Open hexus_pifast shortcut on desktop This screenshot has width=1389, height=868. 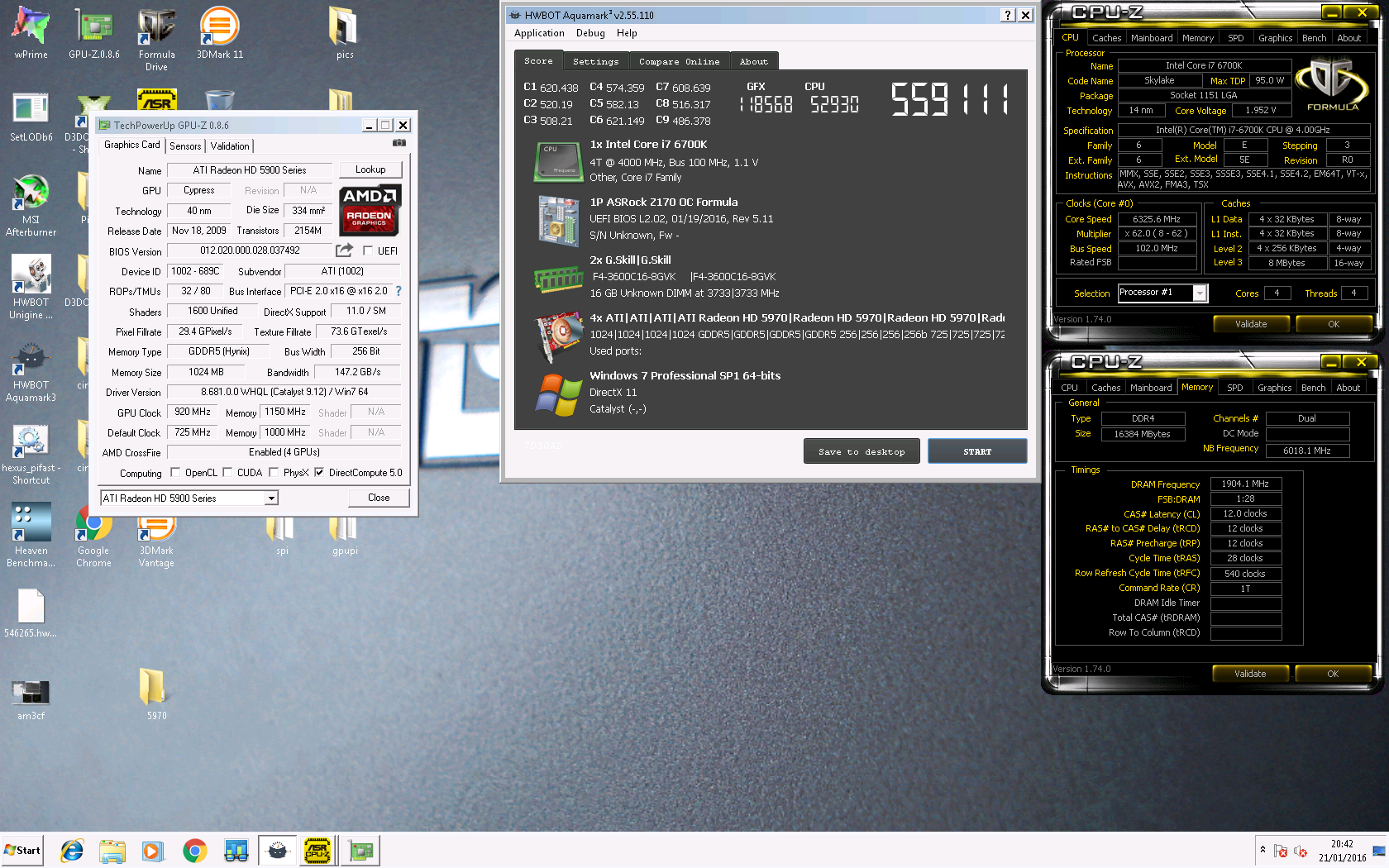pyautogui.click(x=31, y=453)
